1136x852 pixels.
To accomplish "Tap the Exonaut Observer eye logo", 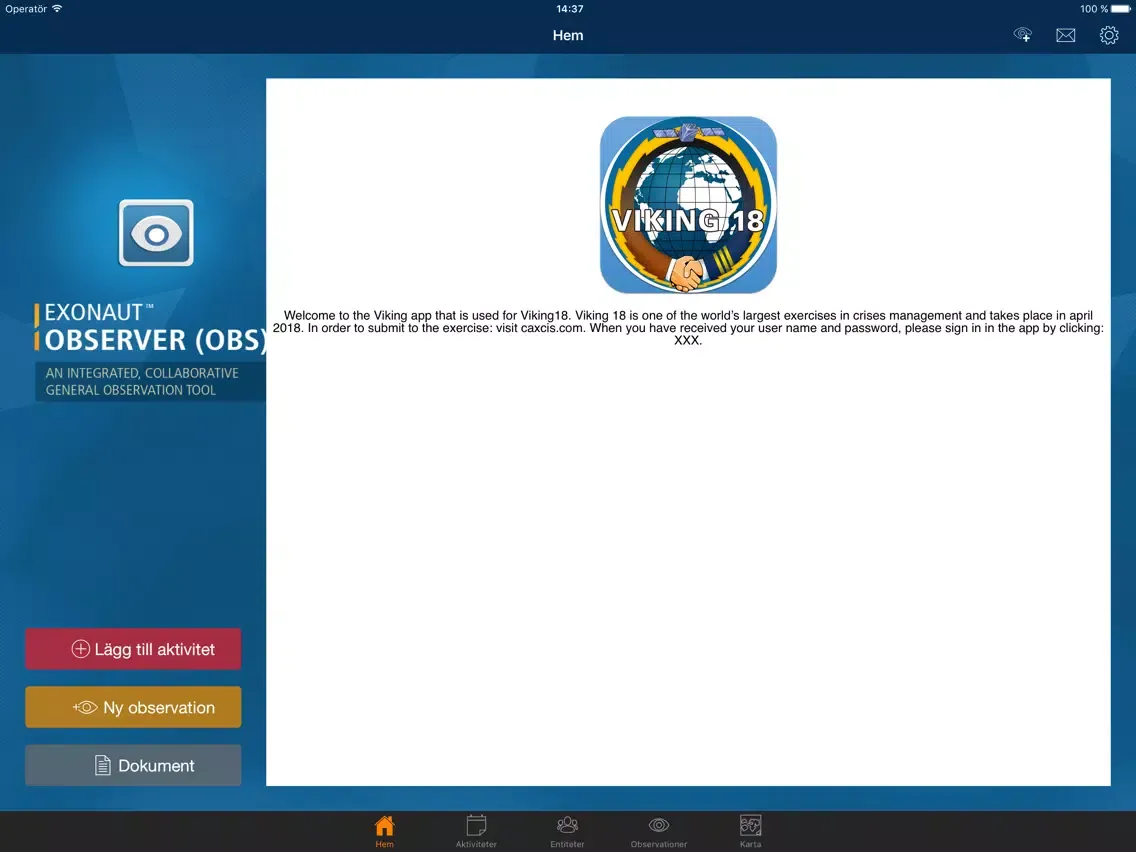I will (156, 233).
